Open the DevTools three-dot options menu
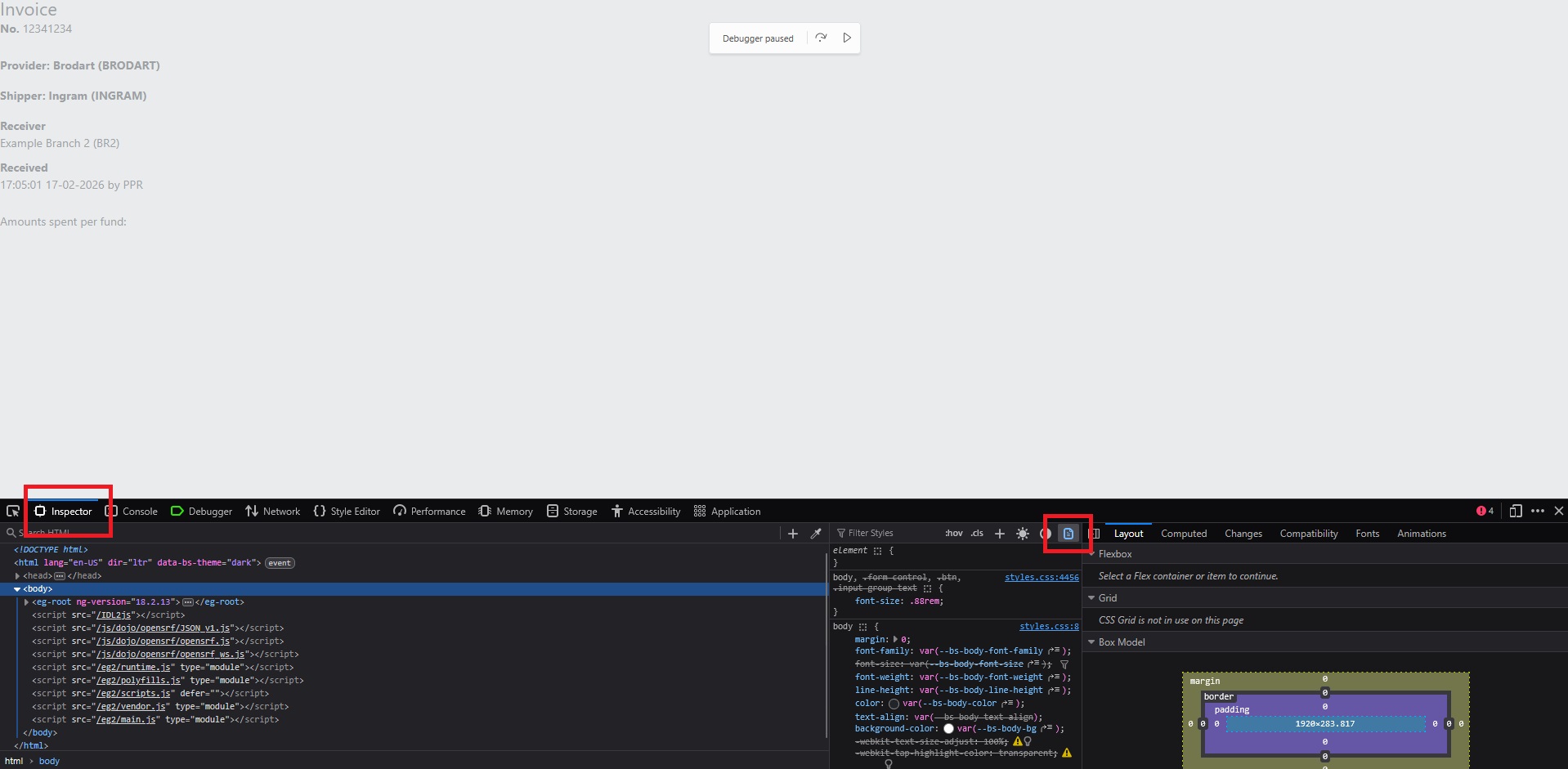 1538,511
